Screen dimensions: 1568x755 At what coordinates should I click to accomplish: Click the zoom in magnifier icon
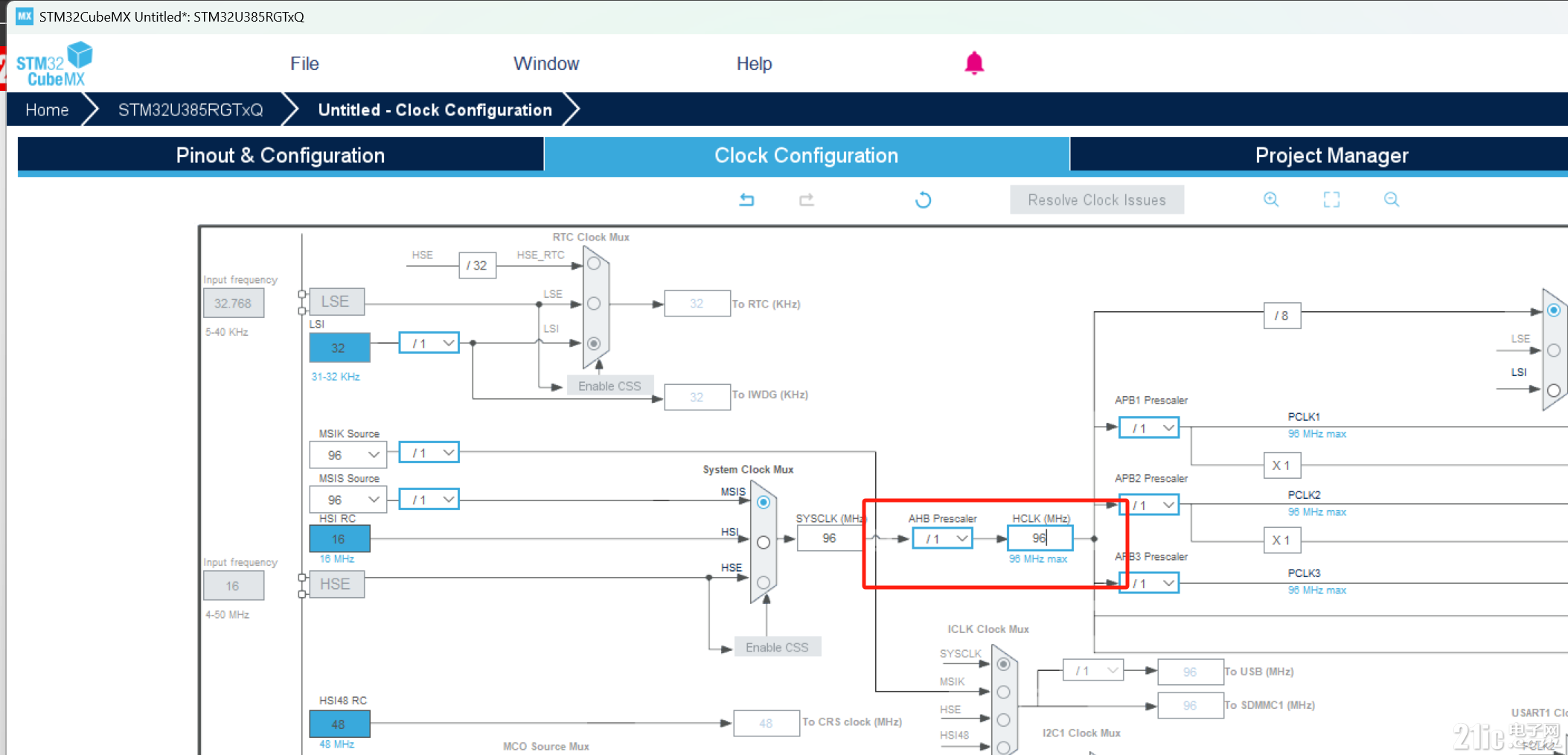tap(1271, 200)
